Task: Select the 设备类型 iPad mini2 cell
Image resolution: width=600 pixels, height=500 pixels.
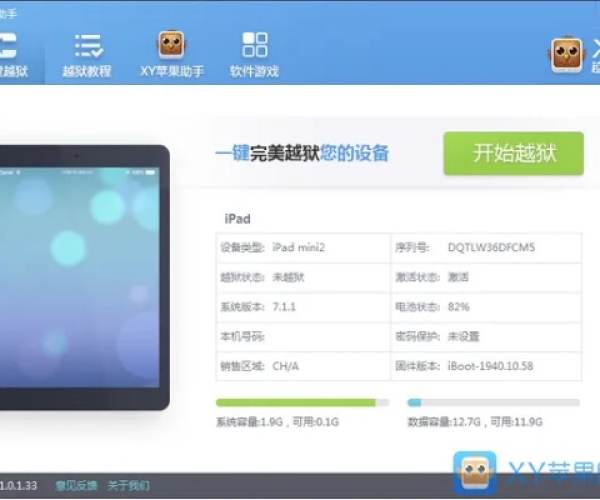Action: tap(303, 248)
